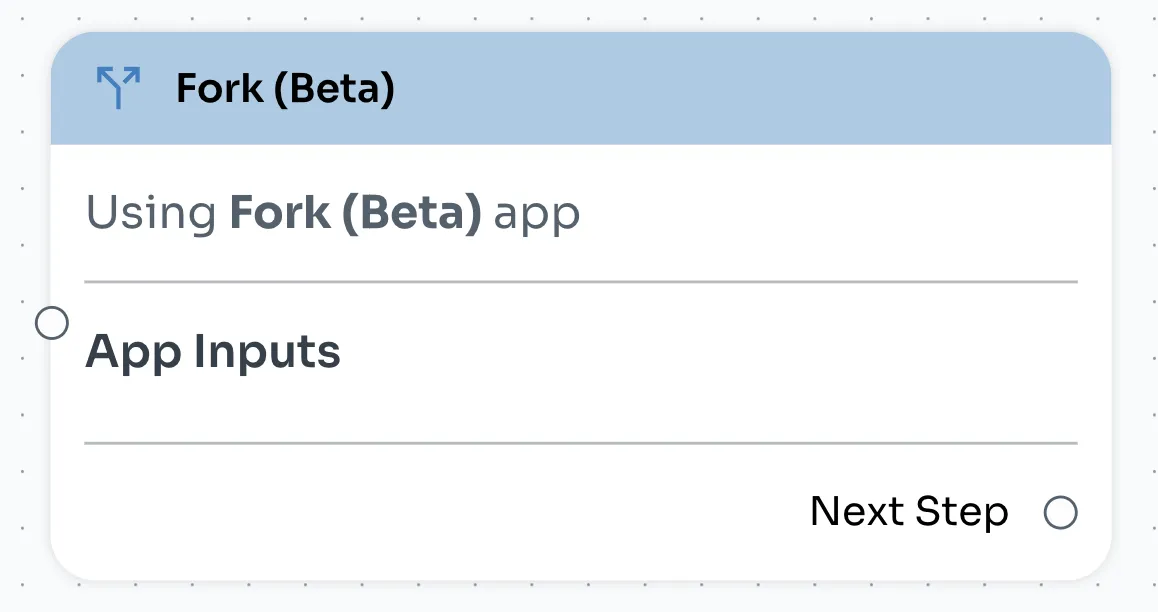This screenshot has width=1158, height=612.
Task: Click the Next Step output connector circle
Action: click(1060, 513)
